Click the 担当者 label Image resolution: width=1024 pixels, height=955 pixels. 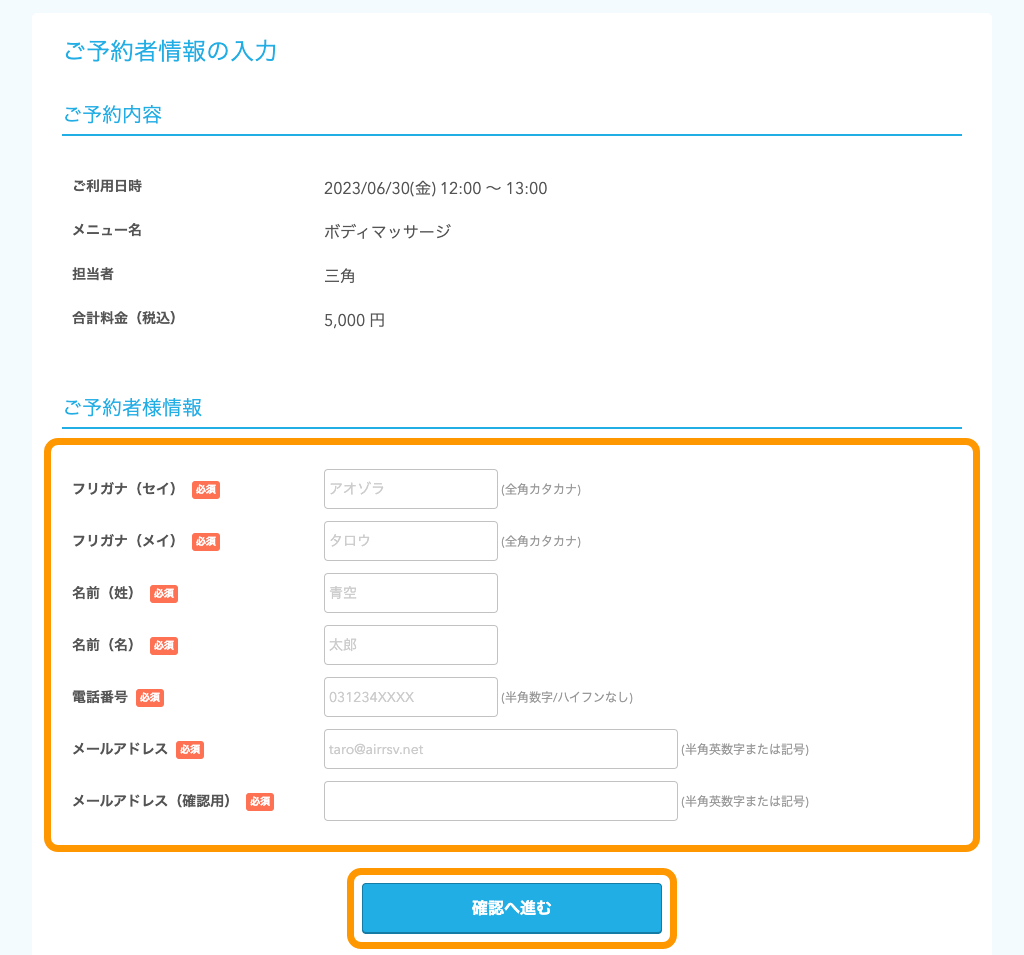pyautogui.click(x=93, y=274)
